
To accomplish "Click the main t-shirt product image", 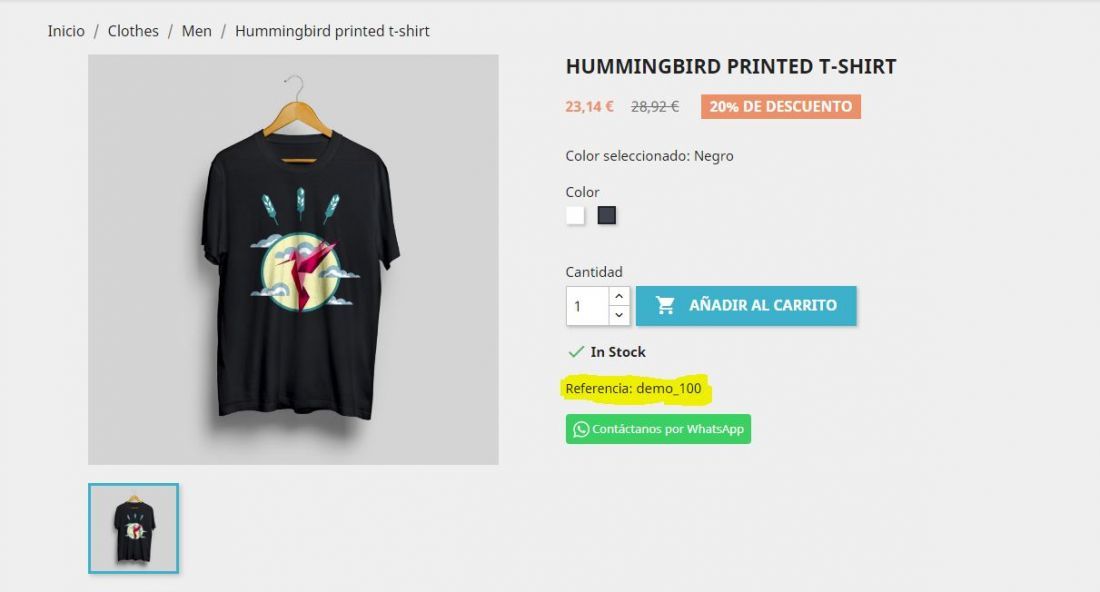I will click(293, 260).
